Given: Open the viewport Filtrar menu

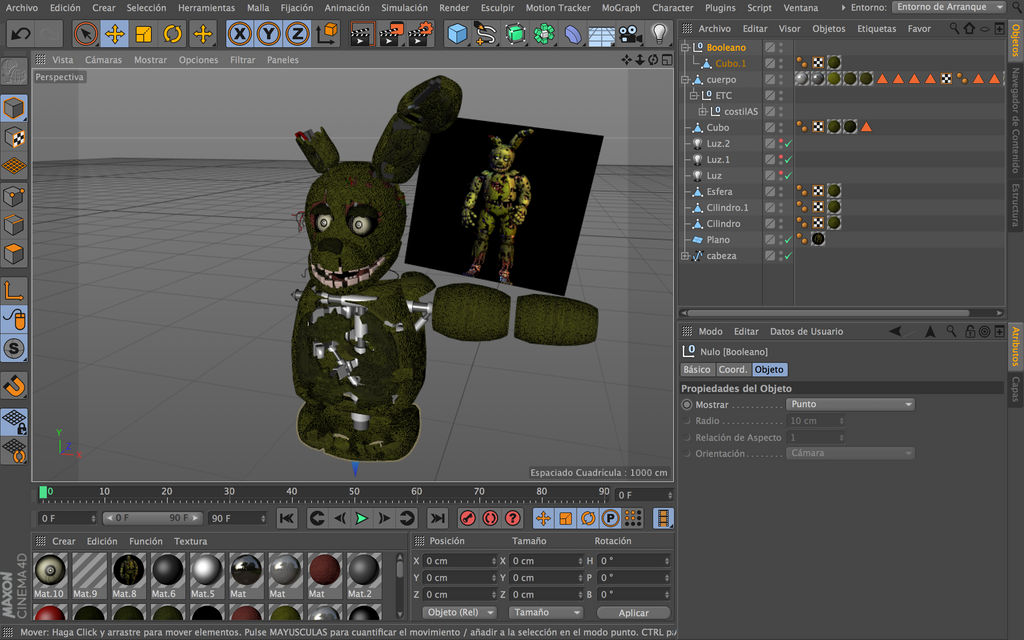Looking at the screenshot, I should click(242, 59).
